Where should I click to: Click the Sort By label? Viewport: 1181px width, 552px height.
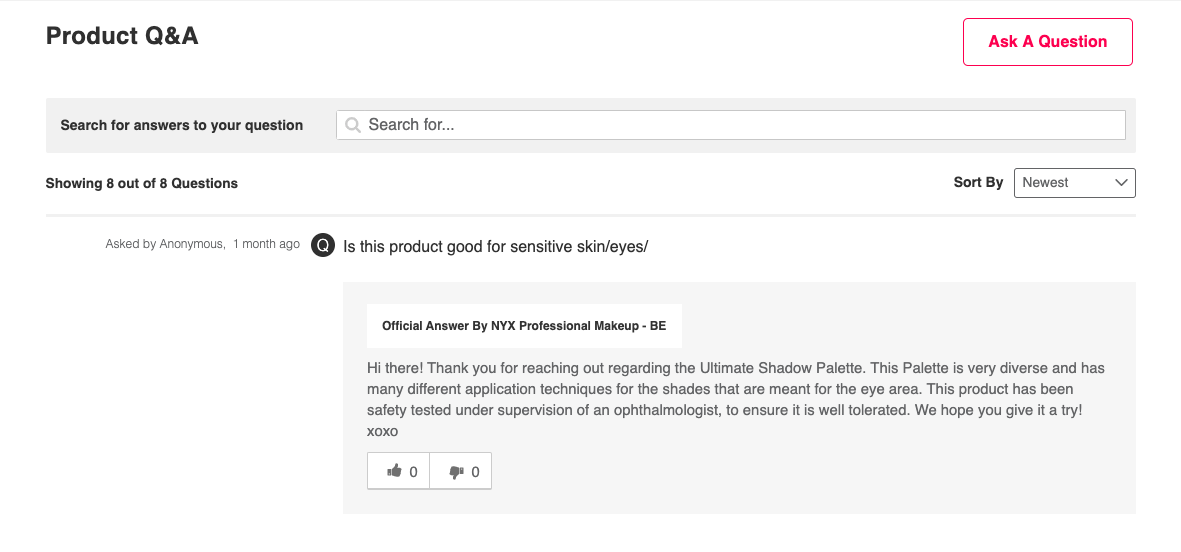tap(978, 183)
